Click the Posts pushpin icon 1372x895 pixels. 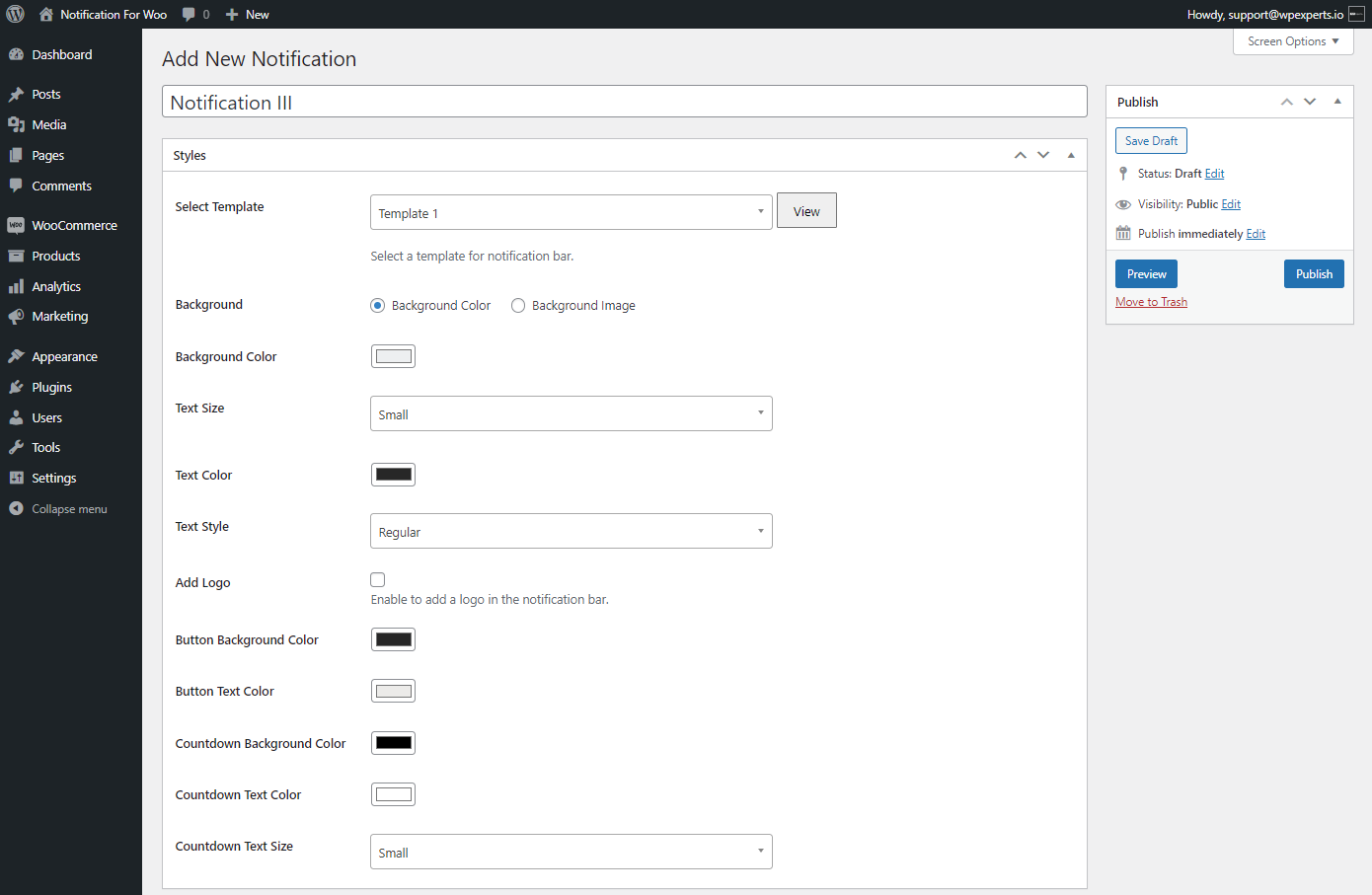coord(16,95)
